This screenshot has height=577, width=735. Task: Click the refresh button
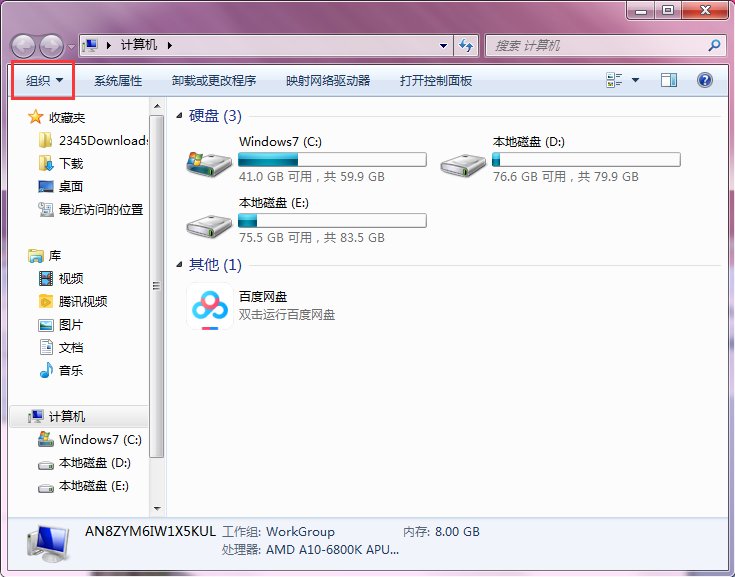466,45
